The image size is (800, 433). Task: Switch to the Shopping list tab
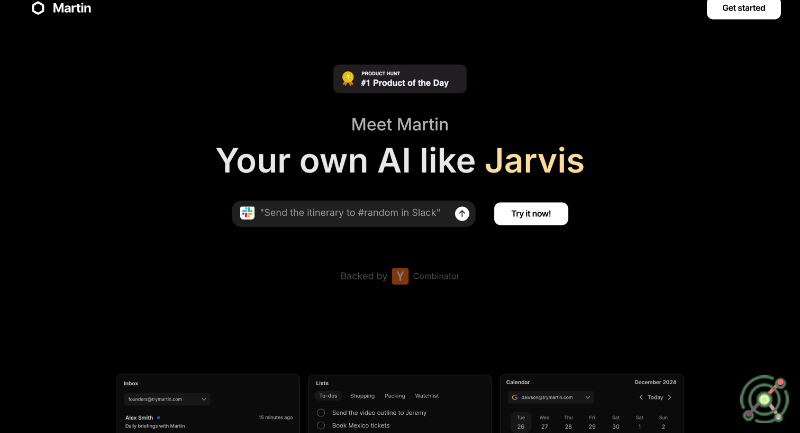362,396
